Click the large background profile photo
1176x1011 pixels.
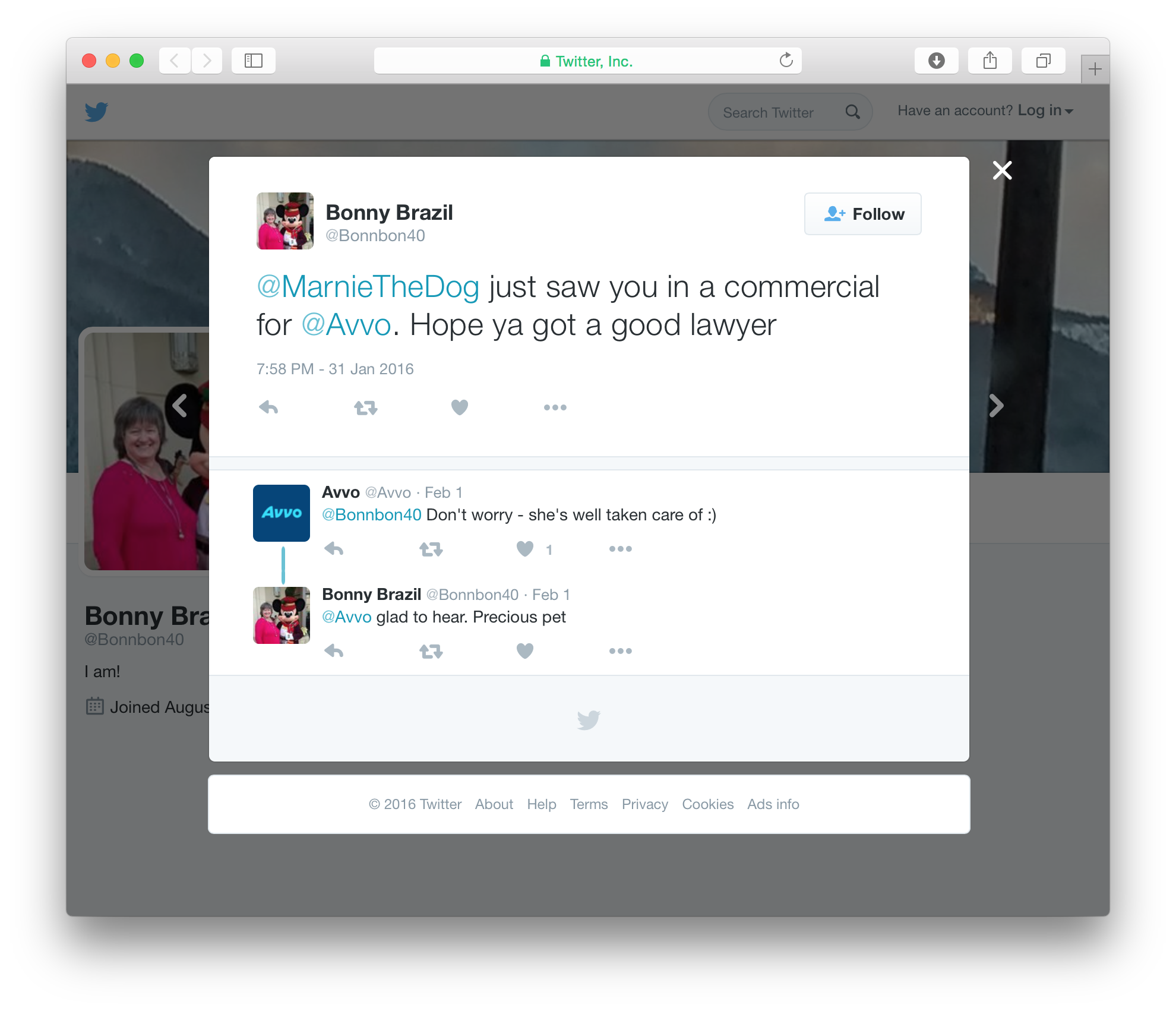[147, 451]
